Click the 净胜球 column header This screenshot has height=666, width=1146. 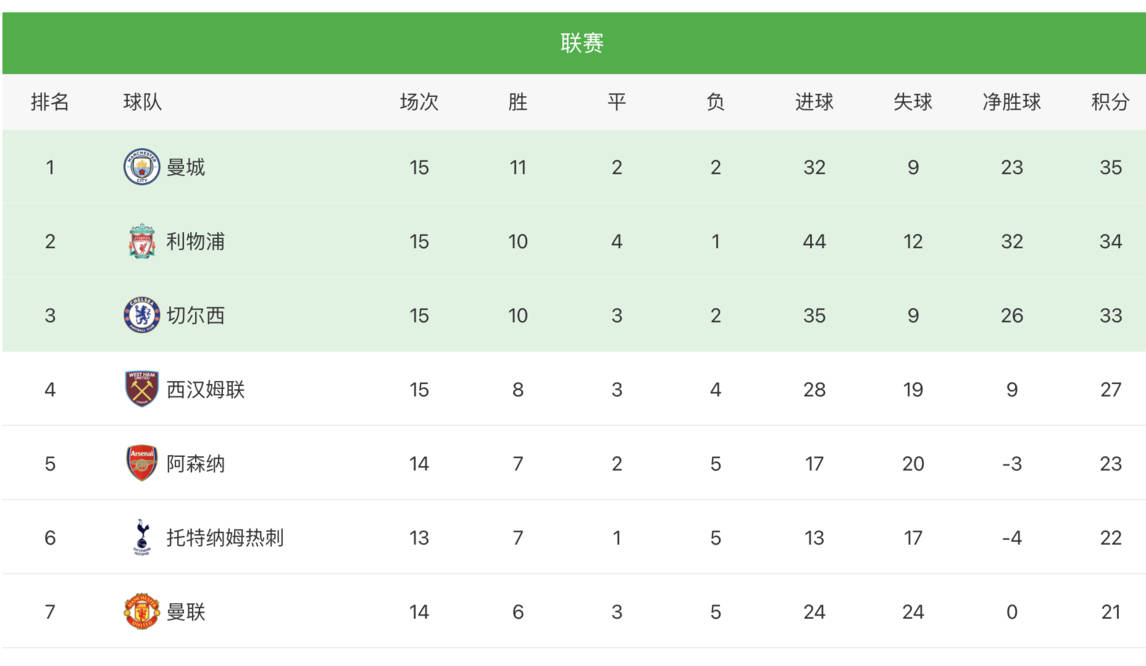[1012, 102]
